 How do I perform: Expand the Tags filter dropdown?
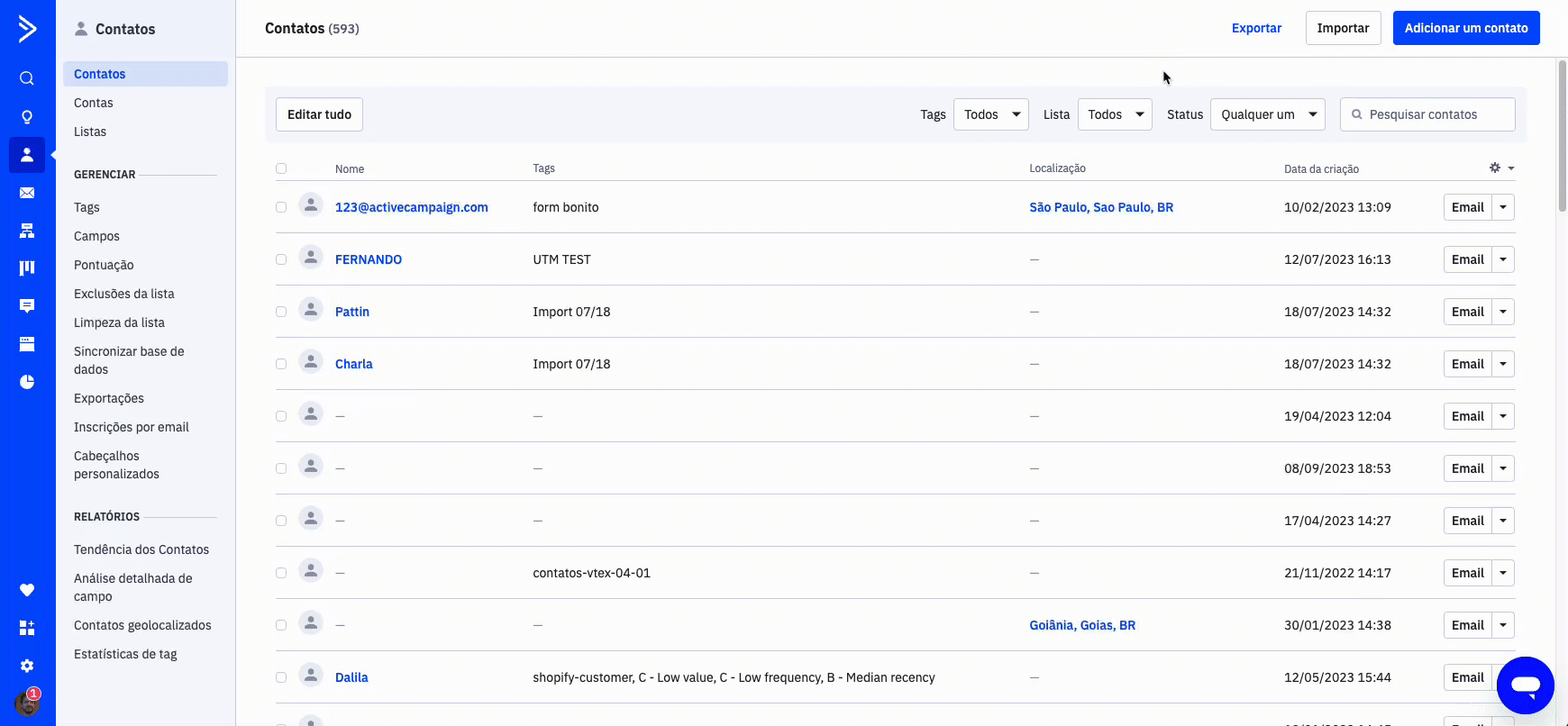point(990,114)
